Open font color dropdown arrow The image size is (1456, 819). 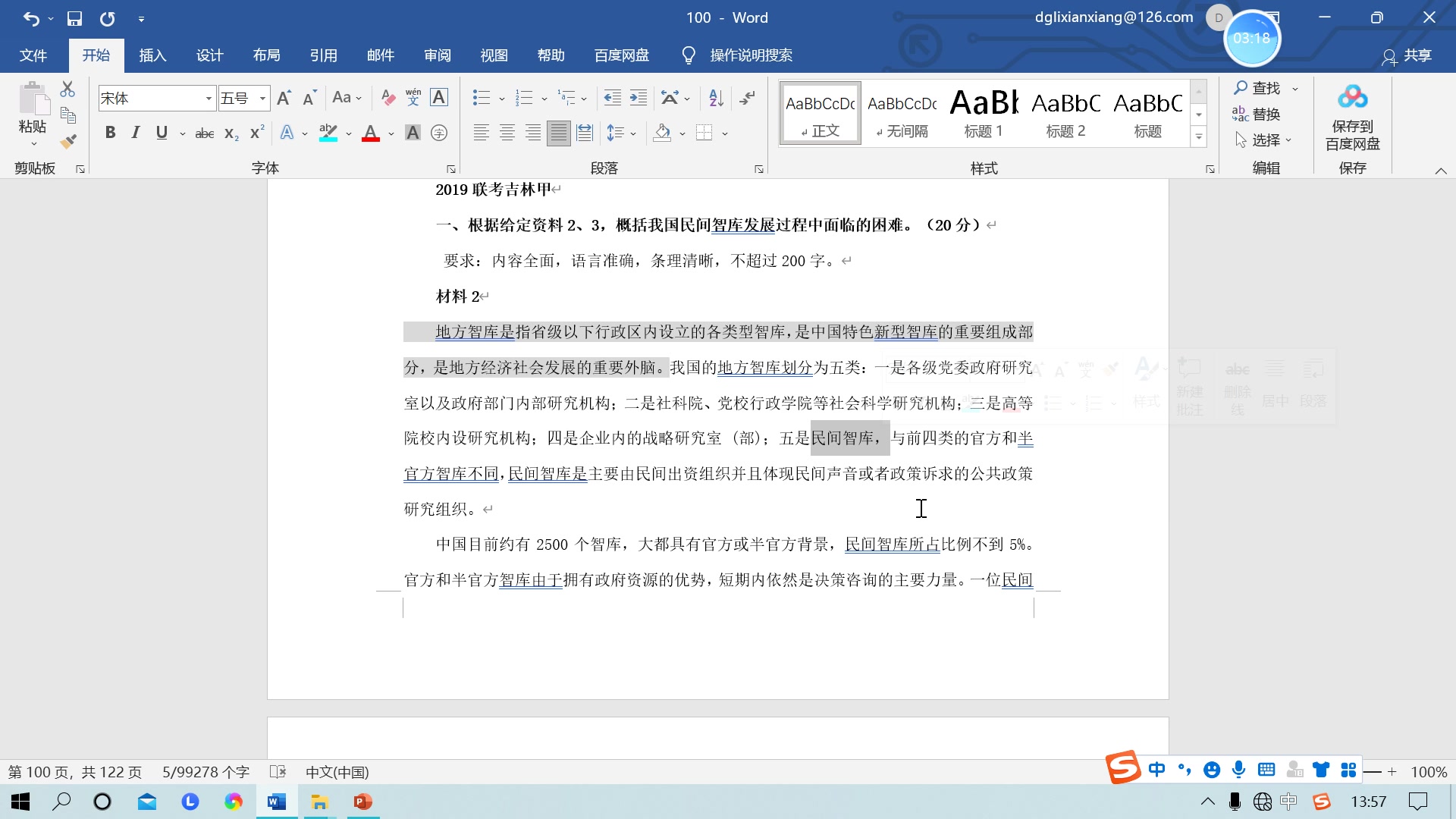pyautogui.click(x=391, y=134)
